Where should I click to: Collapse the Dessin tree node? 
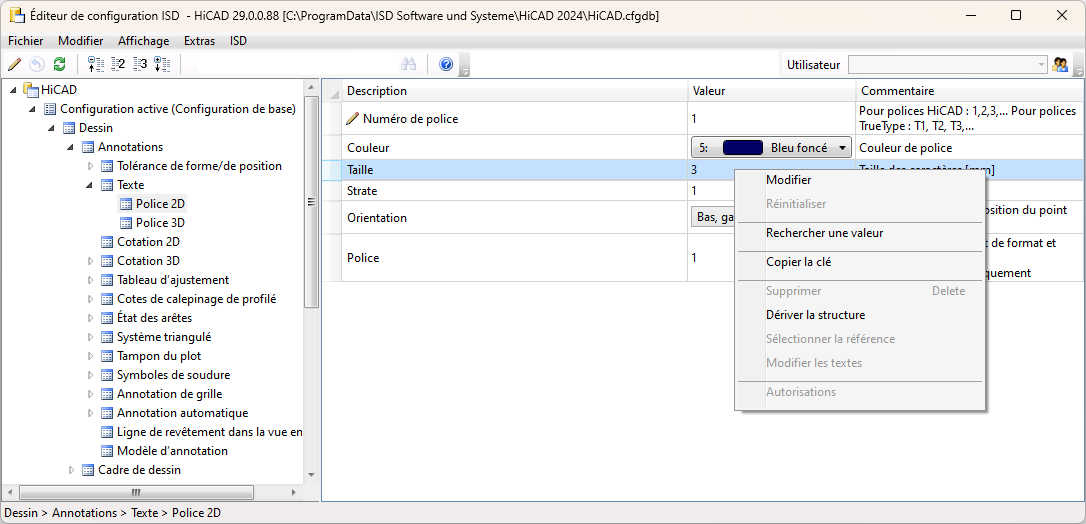click(51, 128)
